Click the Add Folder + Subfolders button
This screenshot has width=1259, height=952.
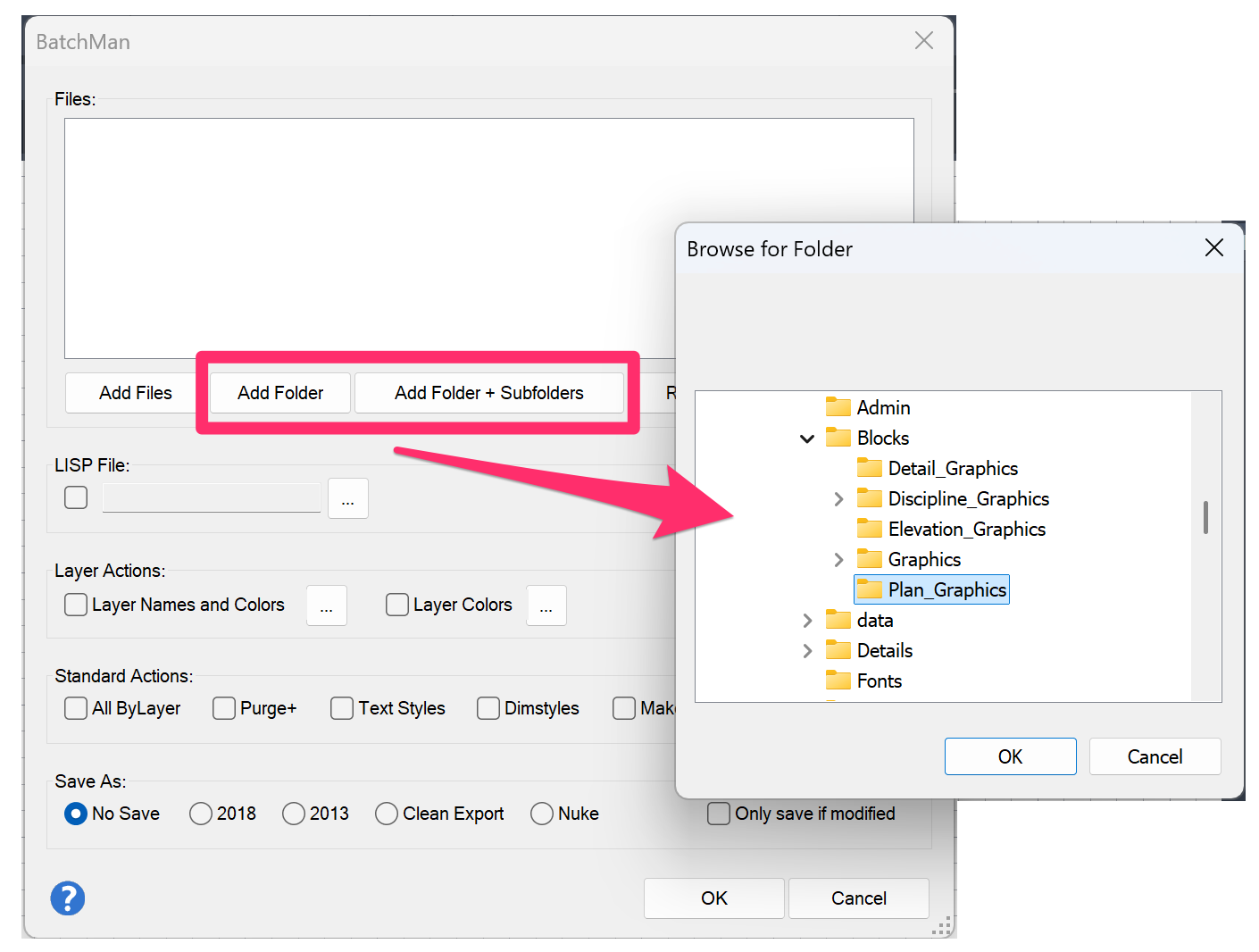[x=489, y=393]
